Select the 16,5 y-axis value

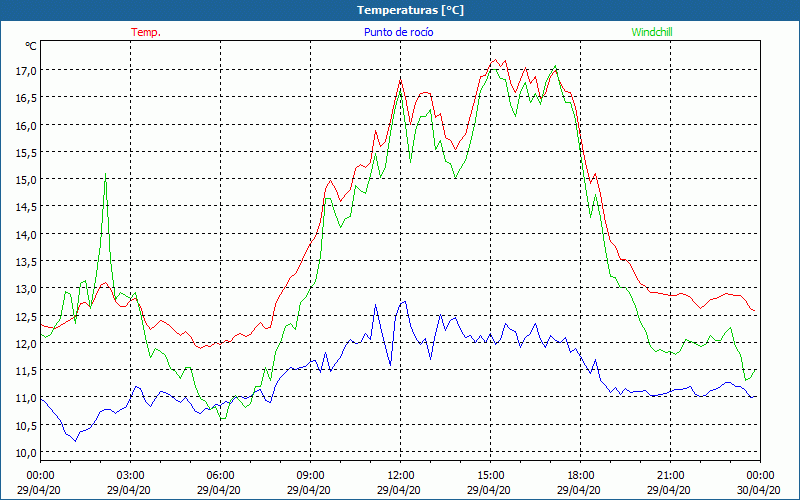(26, 98)
